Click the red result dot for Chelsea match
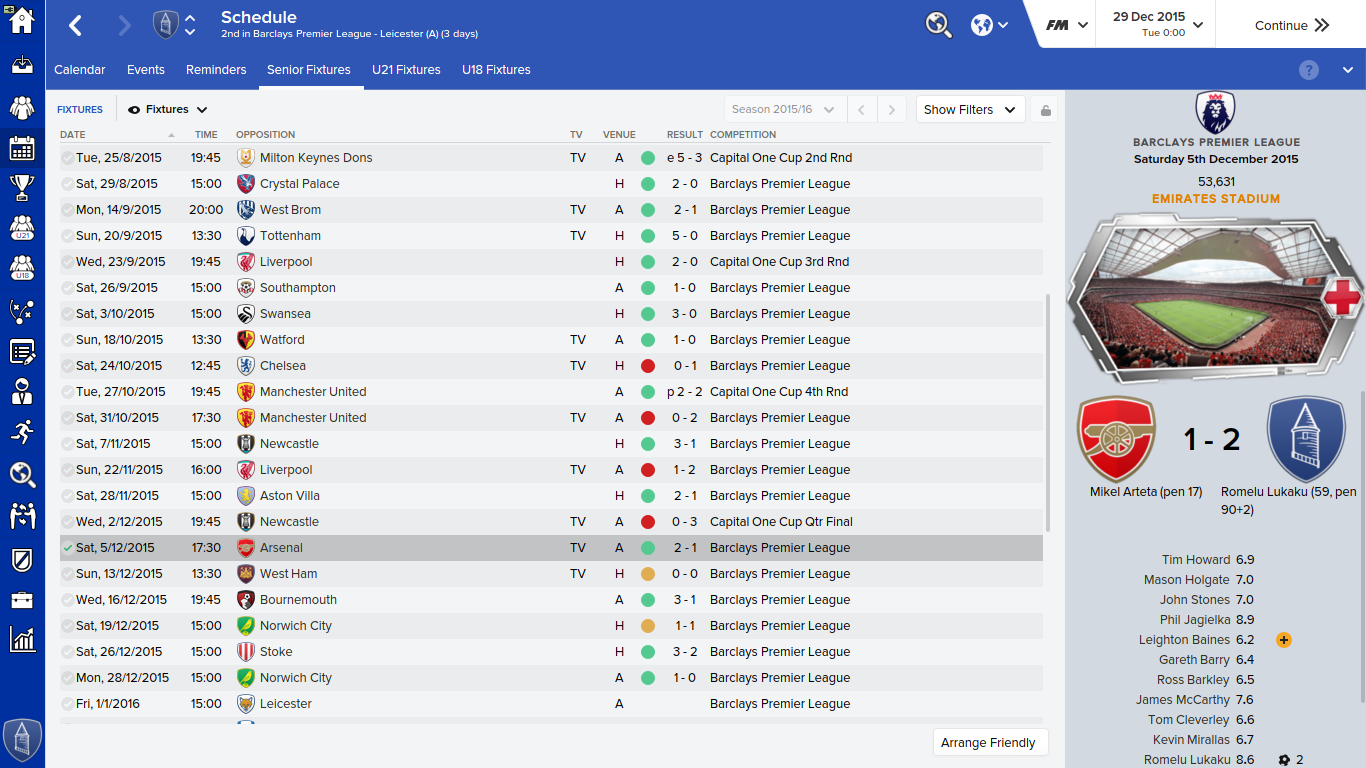The height and width of the screenshot is (768, 1366). click(x=648, y=366)
